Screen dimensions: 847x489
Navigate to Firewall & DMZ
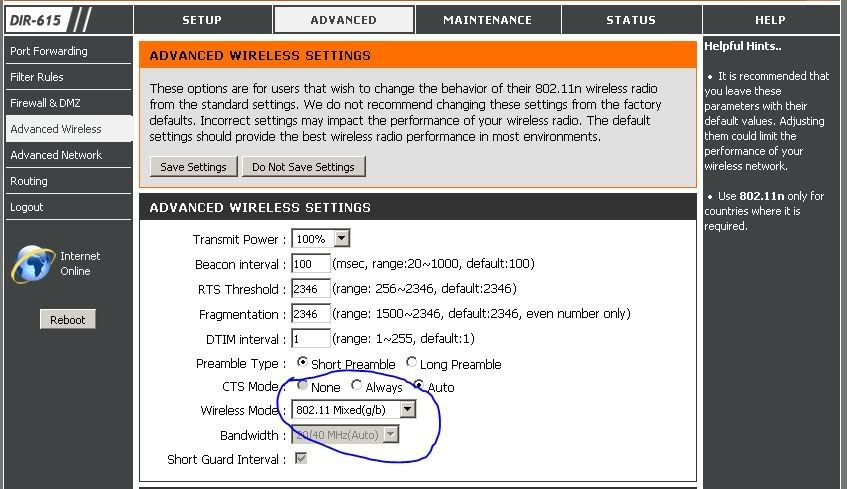pos(45,103)
